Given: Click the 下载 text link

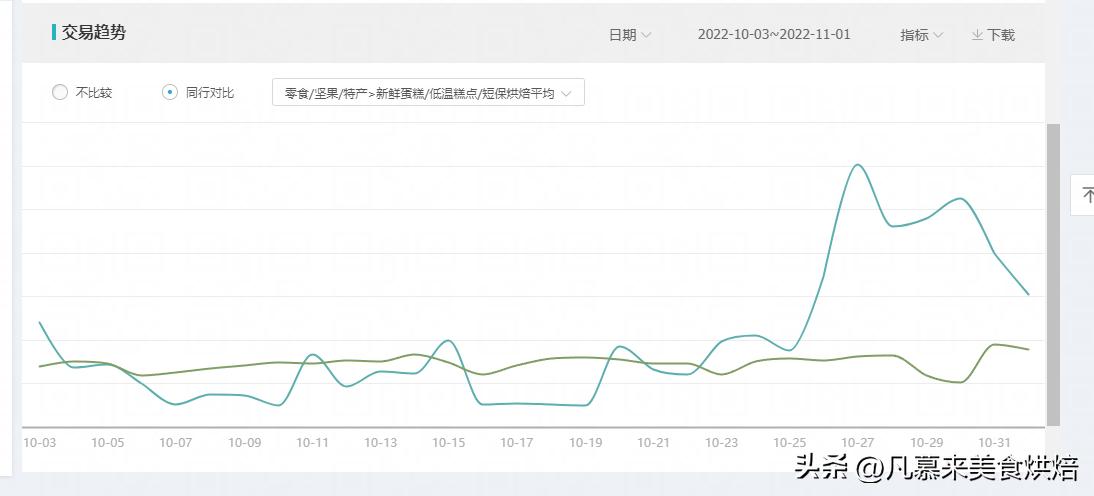Looking at the screenshot, I should tap(1001, 35).
